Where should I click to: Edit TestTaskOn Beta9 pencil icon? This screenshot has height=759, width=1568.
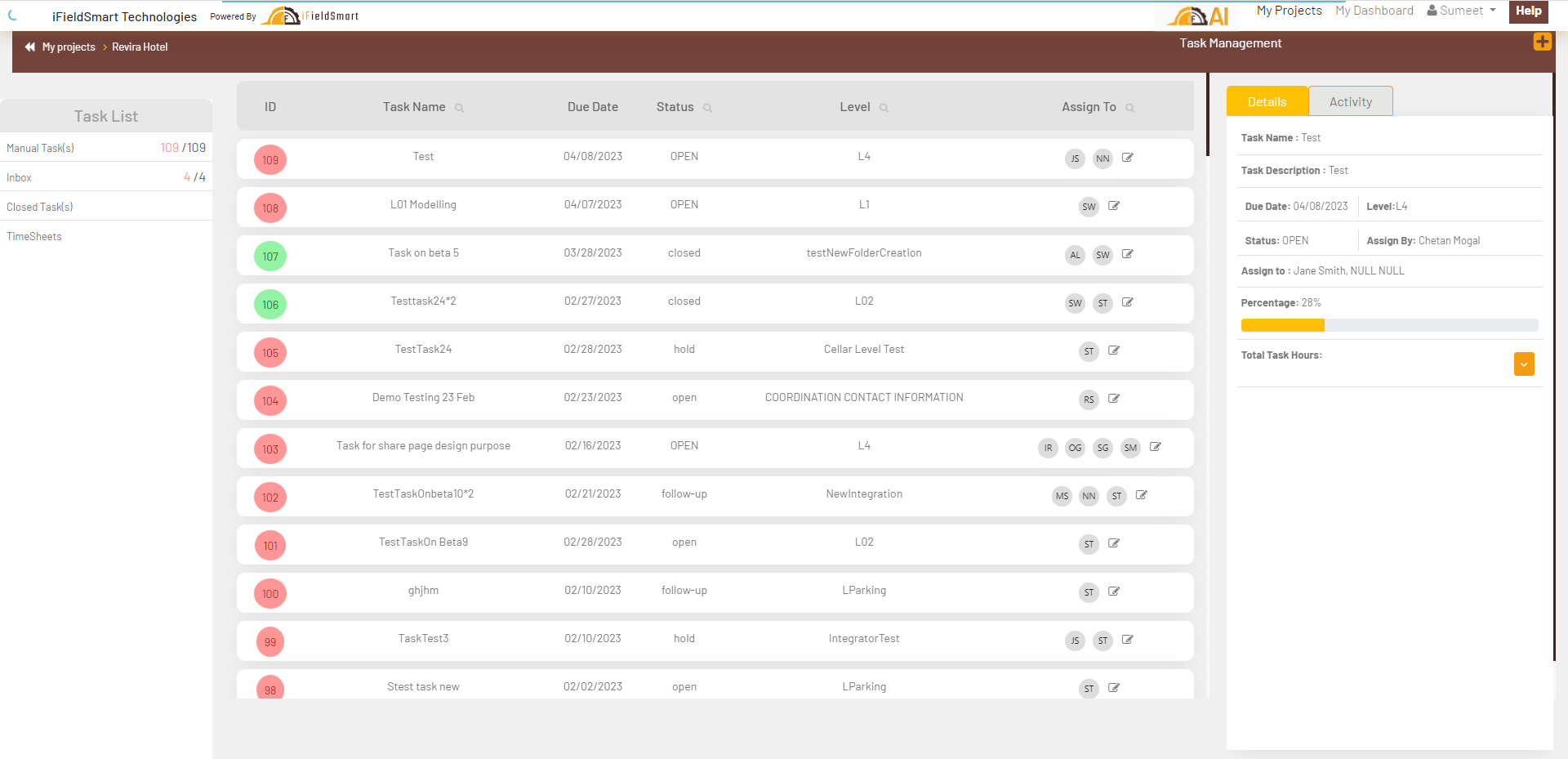1114,543
